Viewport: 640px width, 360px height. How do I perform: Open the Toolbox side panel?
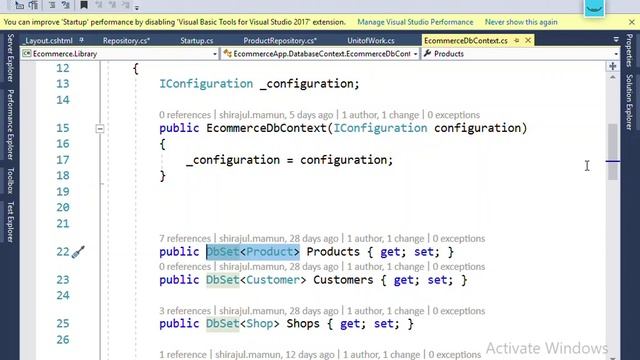(x=10, y=180)
